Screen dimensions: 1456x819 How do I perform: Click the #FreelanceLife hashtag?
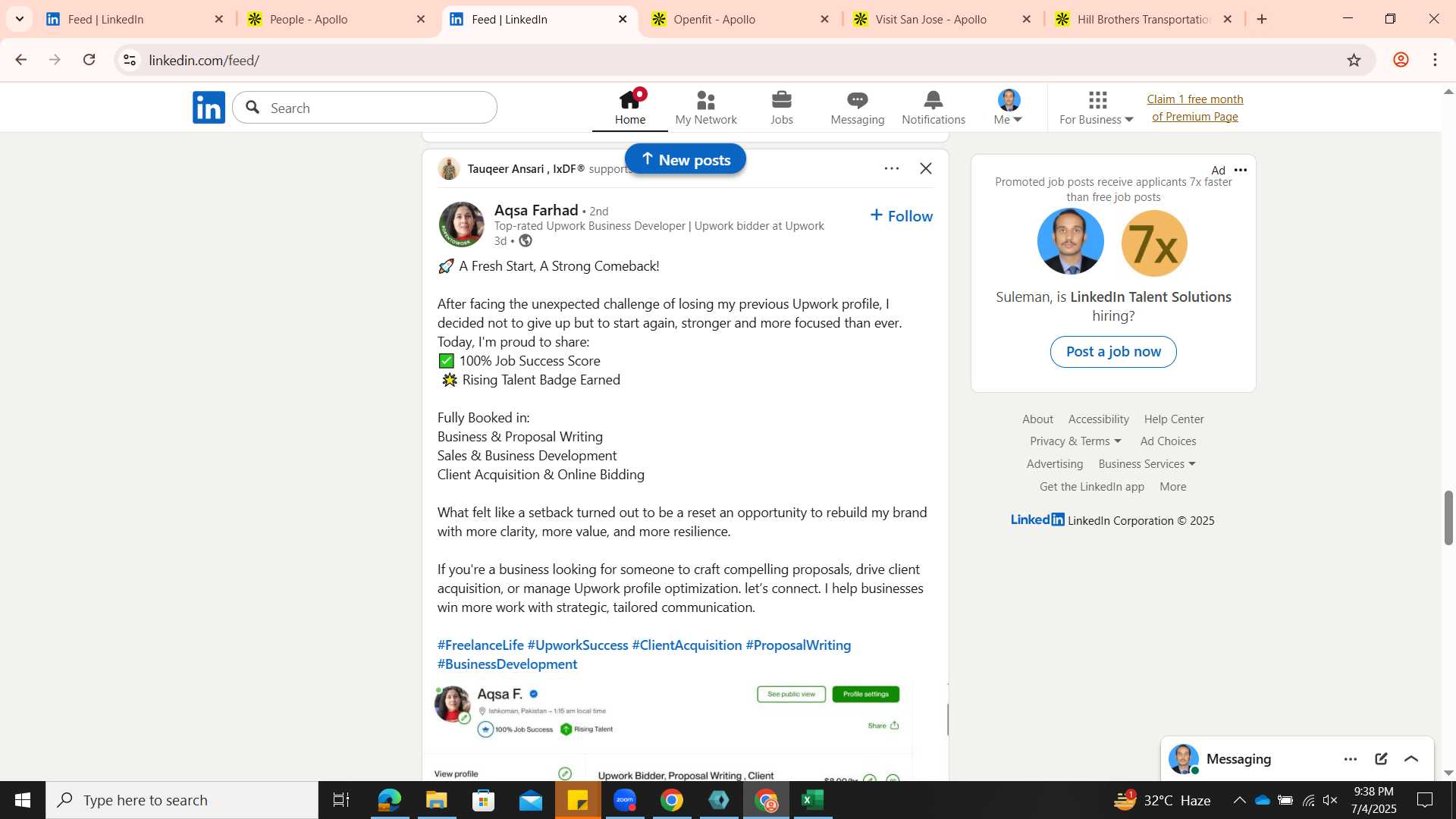(x=480, y=645)
